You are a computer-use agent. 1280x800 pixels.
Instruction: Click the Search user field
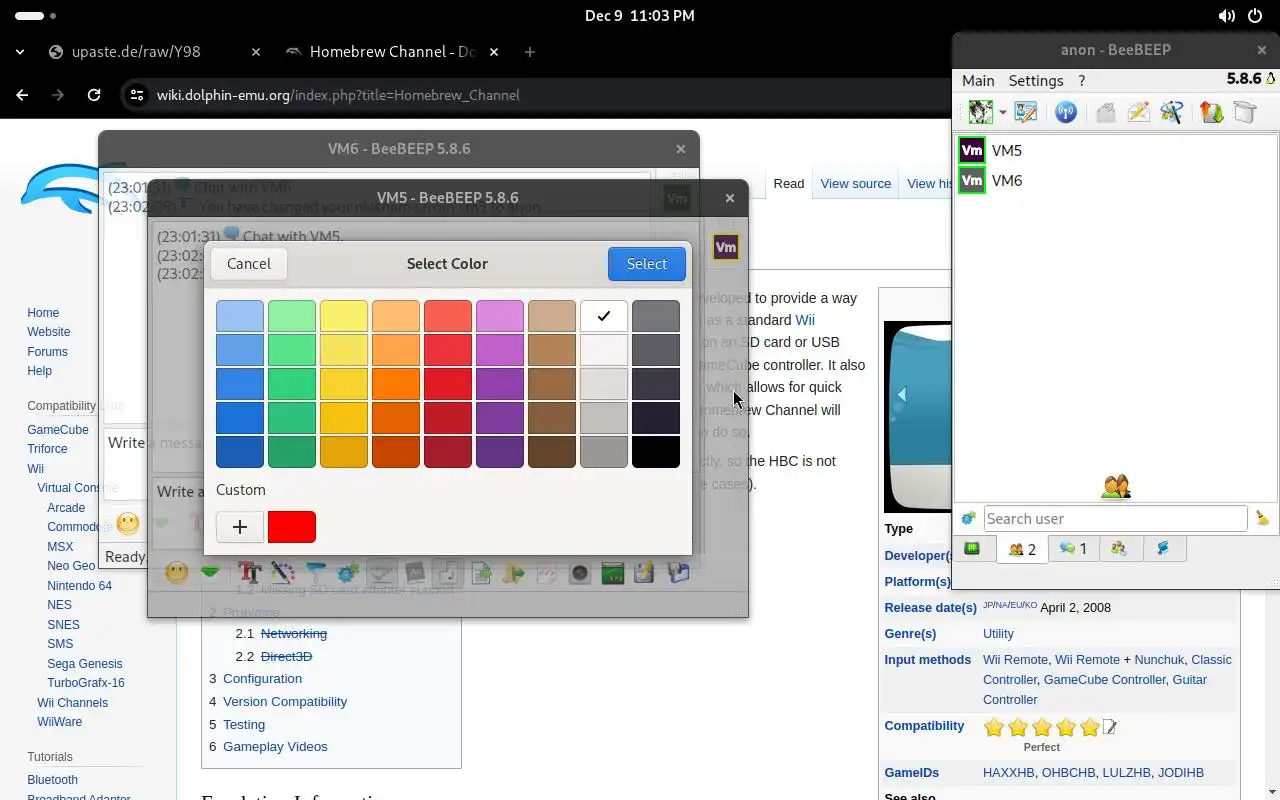click(x=1115, y=518)
